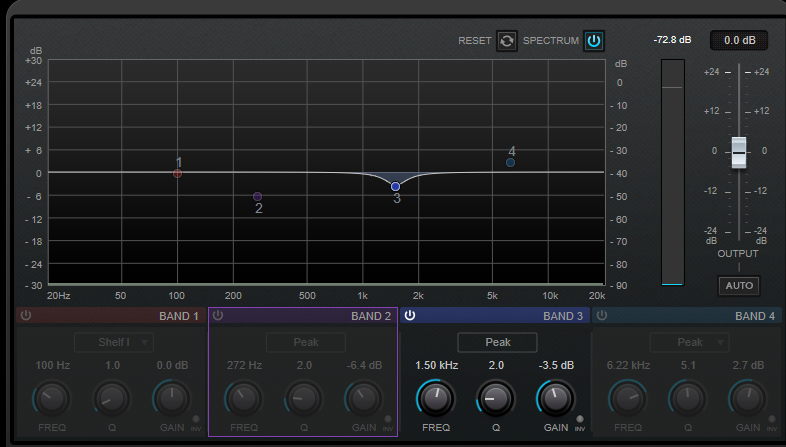Toggle the Band 3 gain INV button
This screenshot has width=786, height=447.
pyautogui.click(x=579, y=420)
